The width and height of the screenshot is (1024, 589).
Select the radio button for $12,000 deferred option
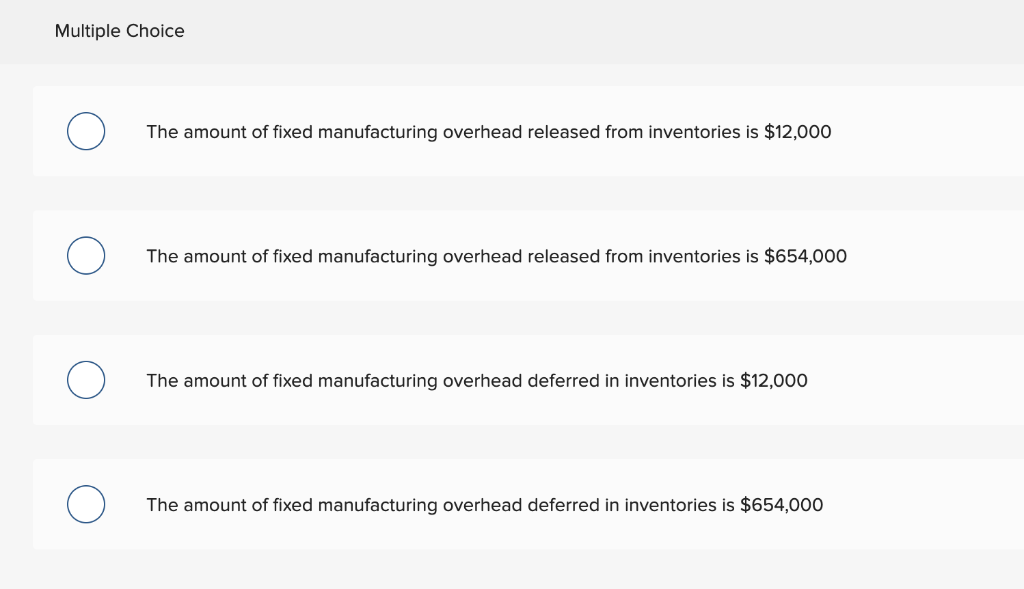pos(85,380)
